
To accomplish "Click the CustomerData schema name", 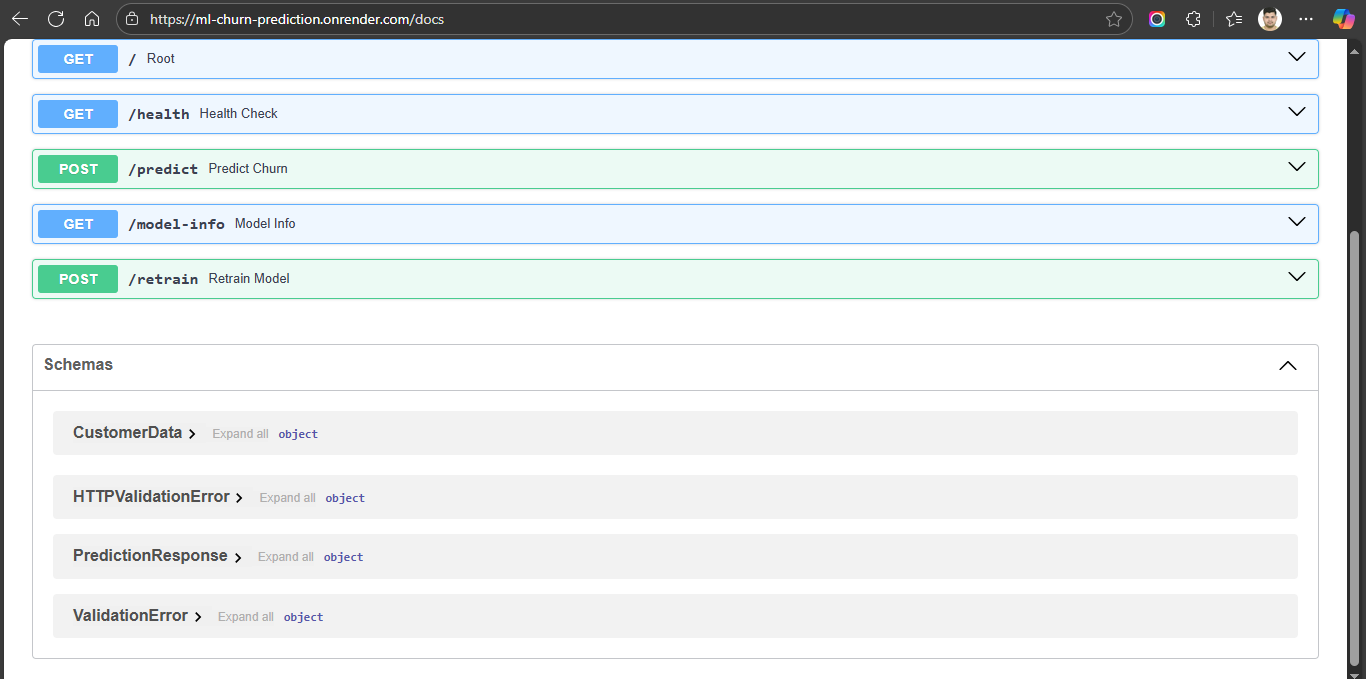I will pyautogui.click(x=127, y=433).
